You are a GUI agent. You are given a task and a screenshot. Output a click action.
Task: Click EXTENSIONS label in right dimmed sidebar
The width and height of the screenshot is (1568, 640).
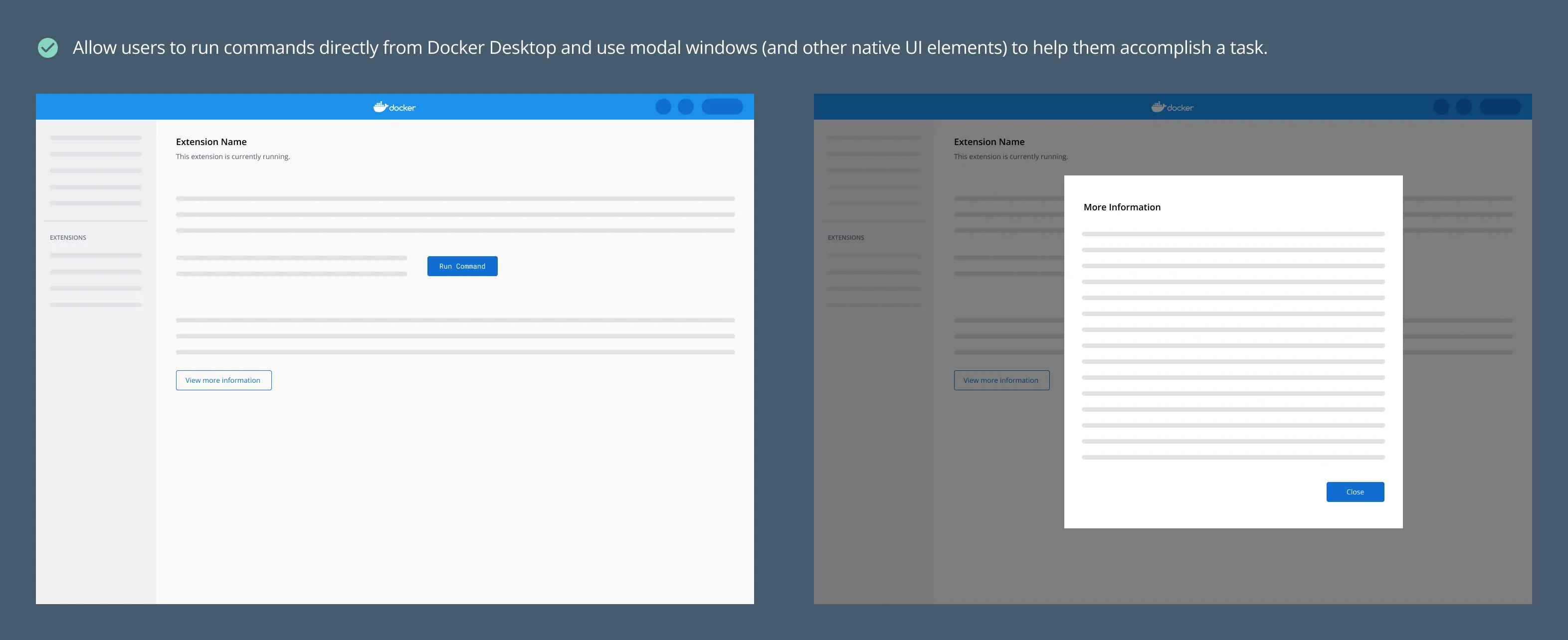(845, 238)
